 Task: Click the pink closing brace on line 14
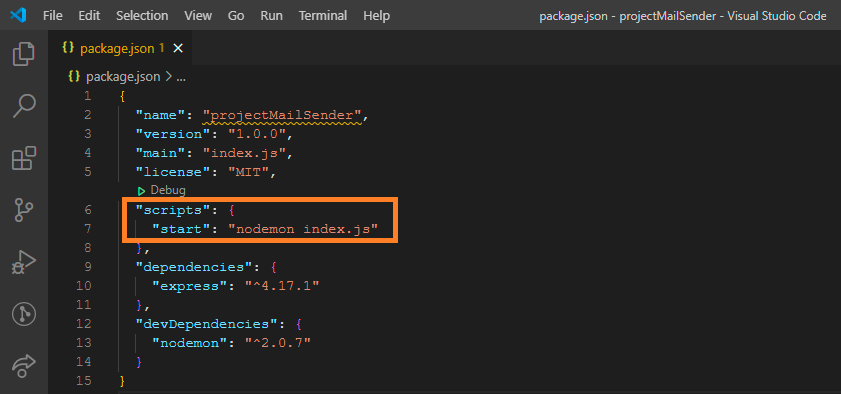(139, 362)
